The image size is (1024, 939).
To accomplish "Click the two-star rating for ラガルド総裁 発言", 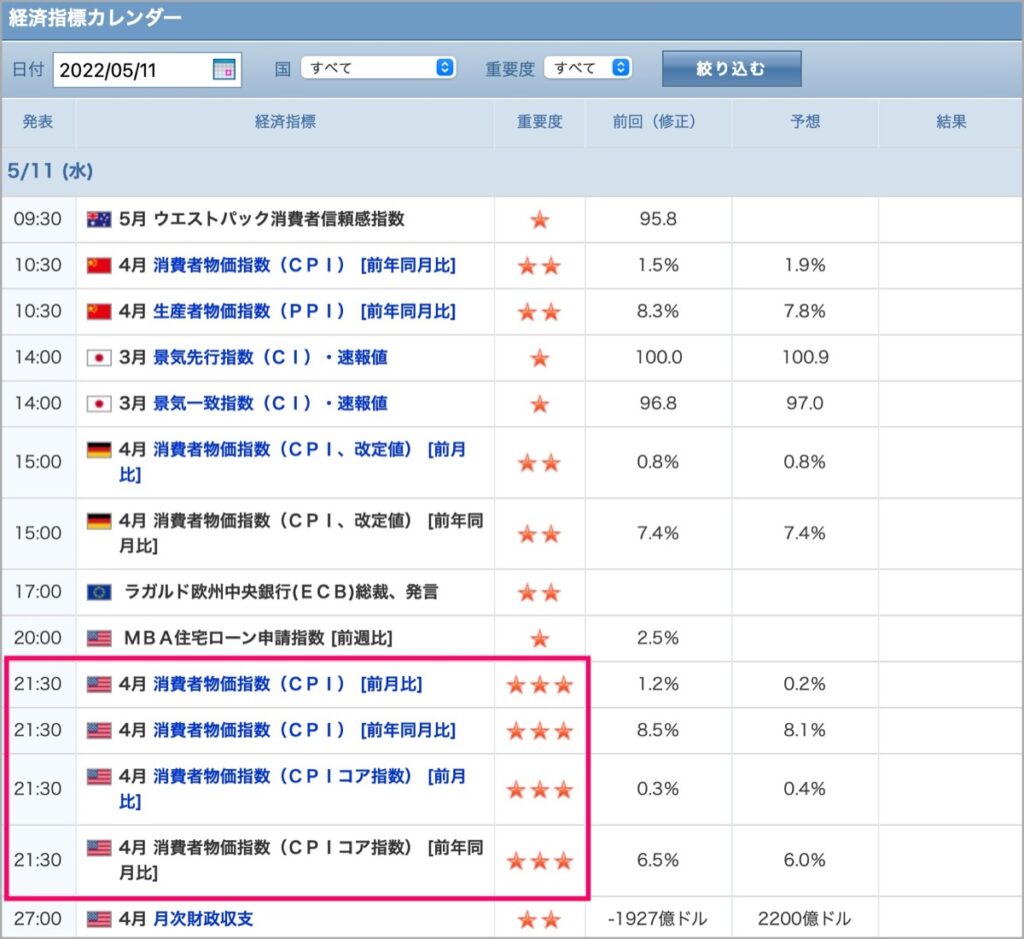I will tap(539, 593).
